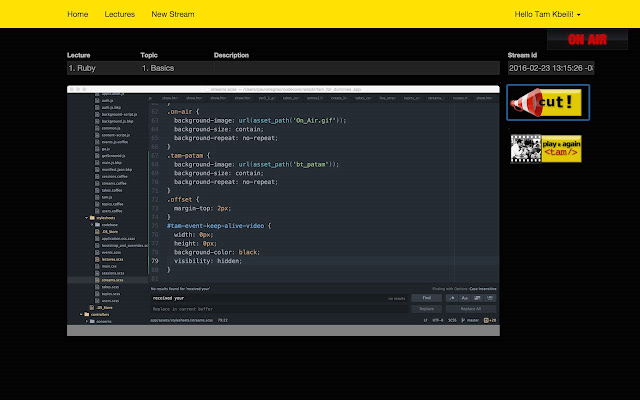
Task: Go to the Home page
Action: [78, 14]
